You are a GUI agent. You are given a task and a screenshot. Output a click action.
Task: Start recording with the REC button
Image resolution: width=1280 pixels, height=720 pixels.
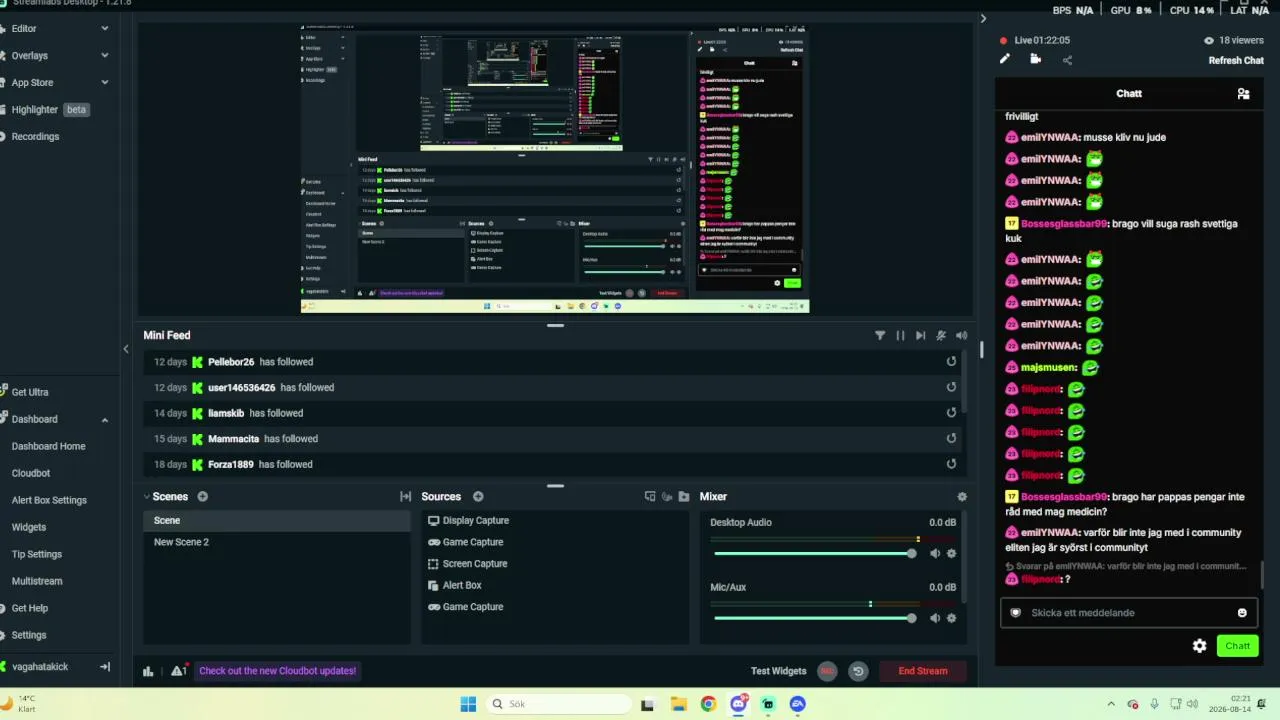(x=827, y=671)
